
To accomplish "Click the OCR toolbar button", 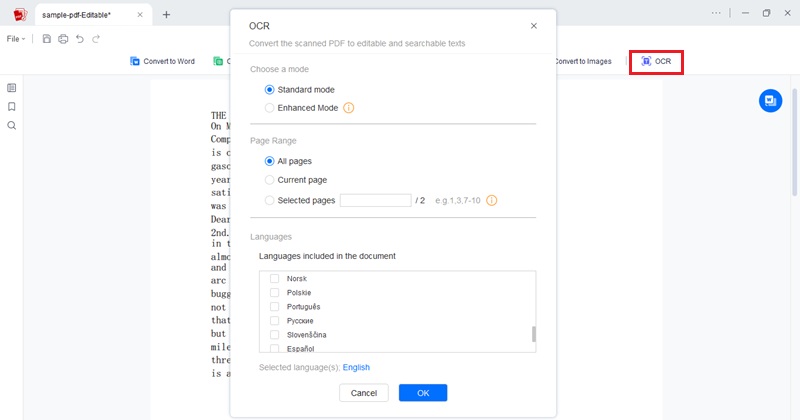I will [x=656, y=61].
